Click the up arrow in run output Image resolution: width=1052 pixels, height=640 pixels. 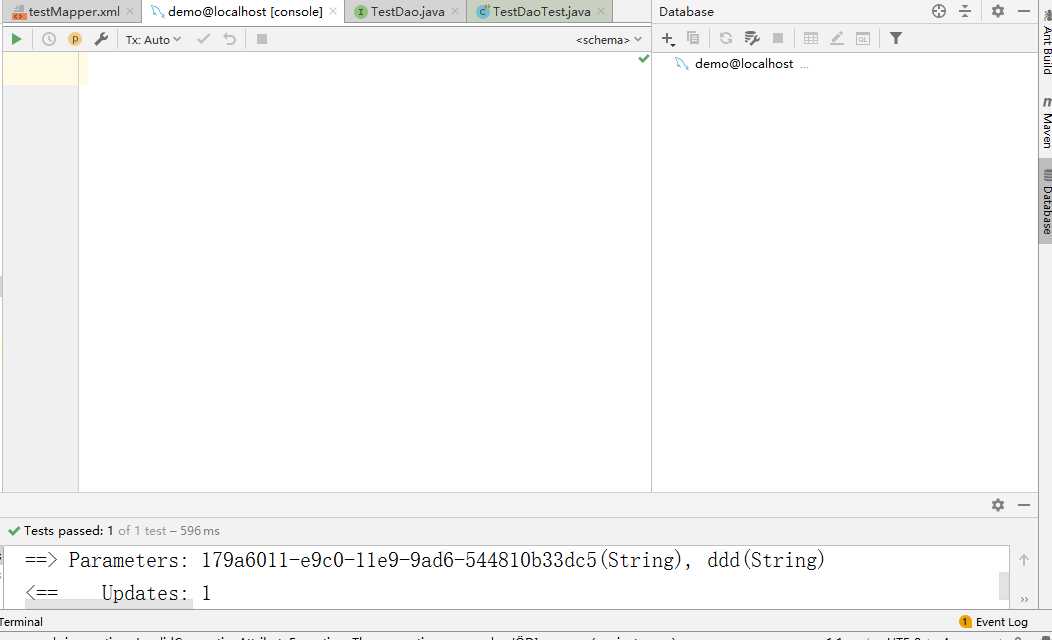1024,559
